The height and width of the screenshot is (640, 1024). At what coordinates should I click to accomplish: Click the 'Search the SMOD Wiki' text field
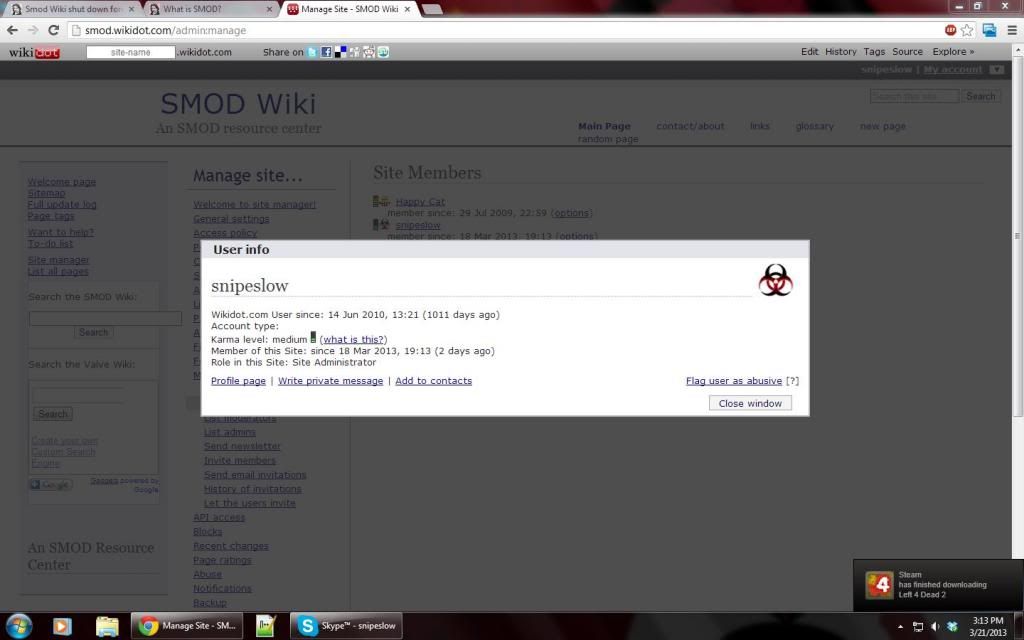coord(105,318)
